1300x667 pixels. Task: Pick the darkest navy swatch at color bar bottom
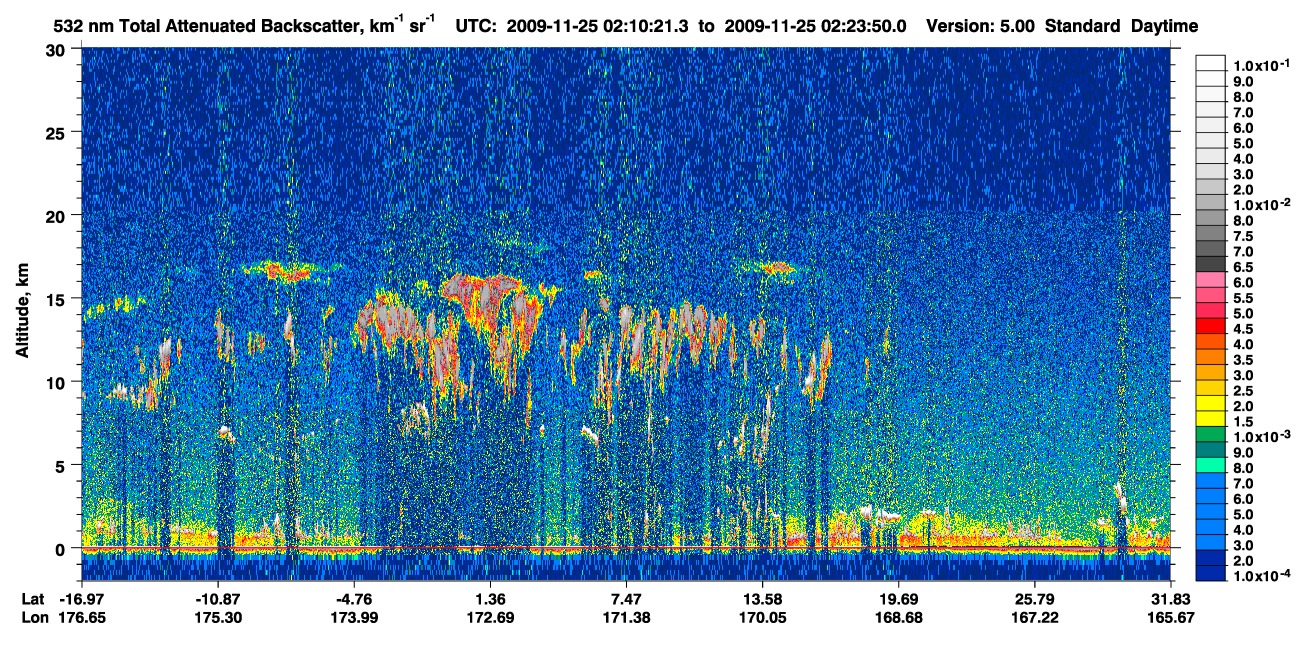[x=1210, y=573]
